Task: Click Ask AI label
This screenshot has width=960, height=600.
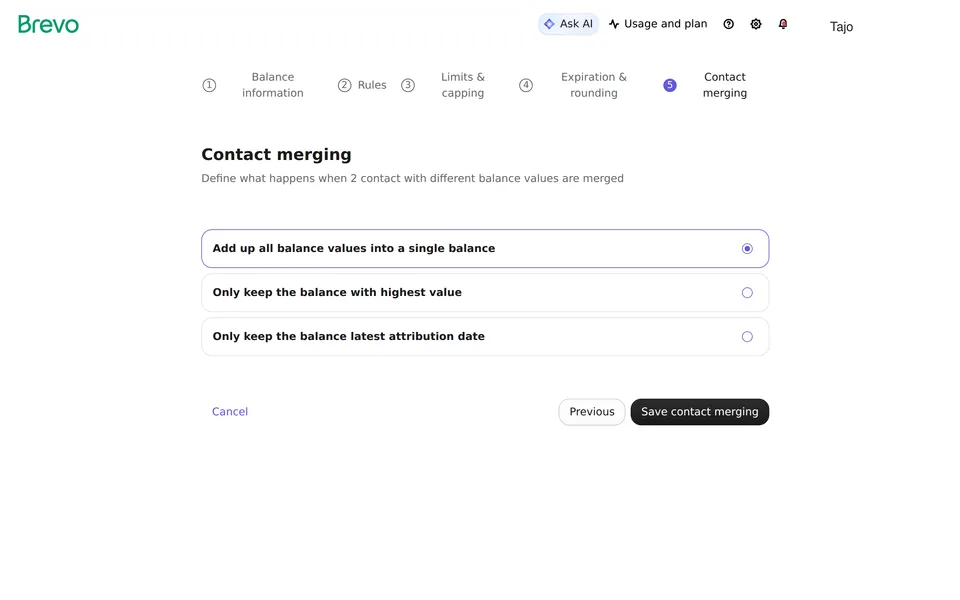Action: tap(576, 24)
